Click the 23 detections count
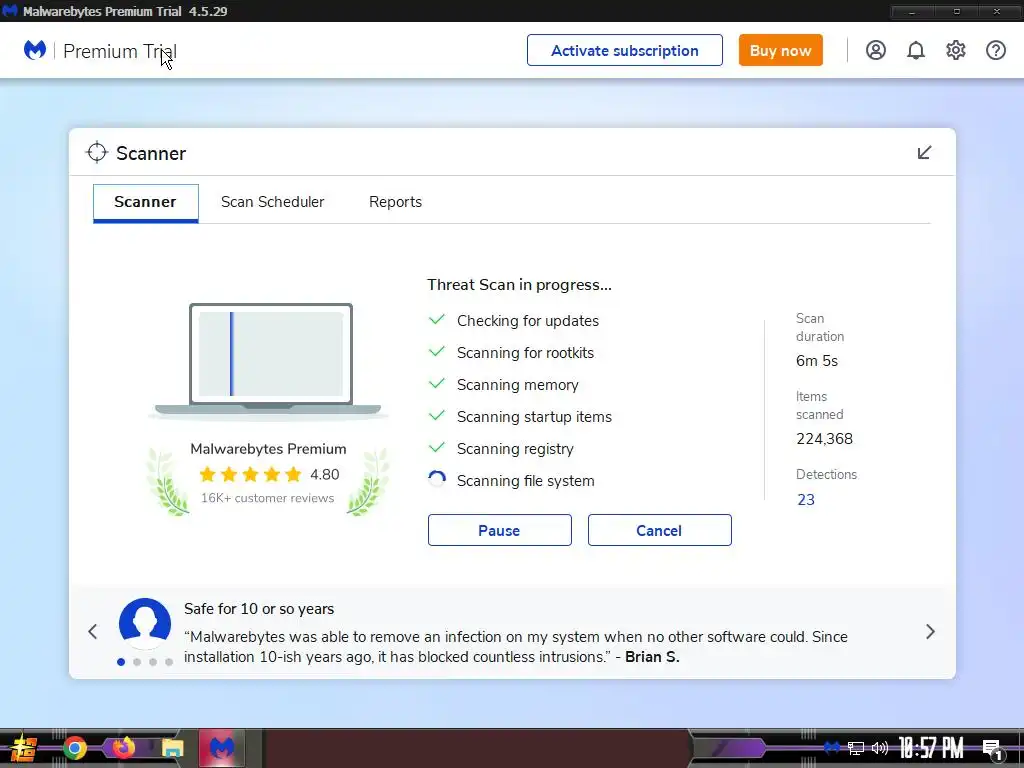This screenshot has height=768, width=1024. click(806, 500)
